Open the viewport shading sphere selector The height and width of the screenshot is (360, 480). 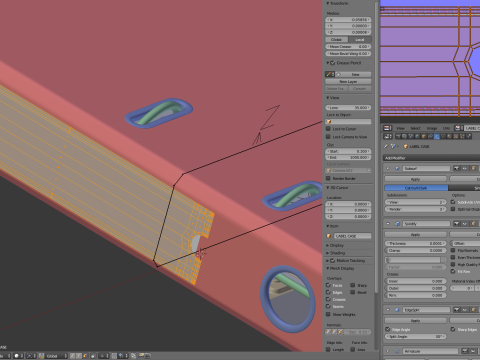[18, 356]
